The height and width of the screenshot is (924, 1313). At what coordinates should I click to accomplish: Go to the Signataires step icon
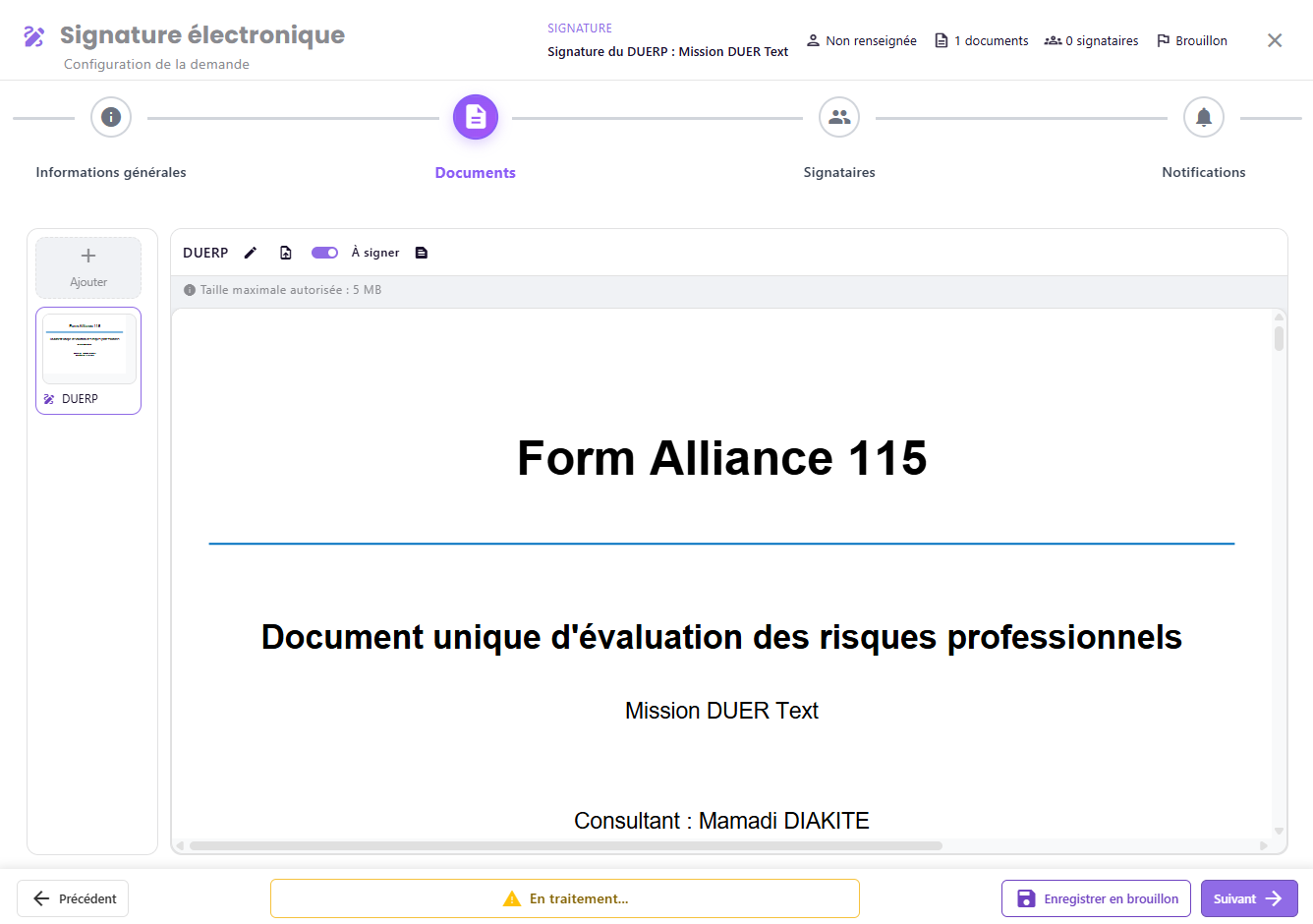(839, 117)
